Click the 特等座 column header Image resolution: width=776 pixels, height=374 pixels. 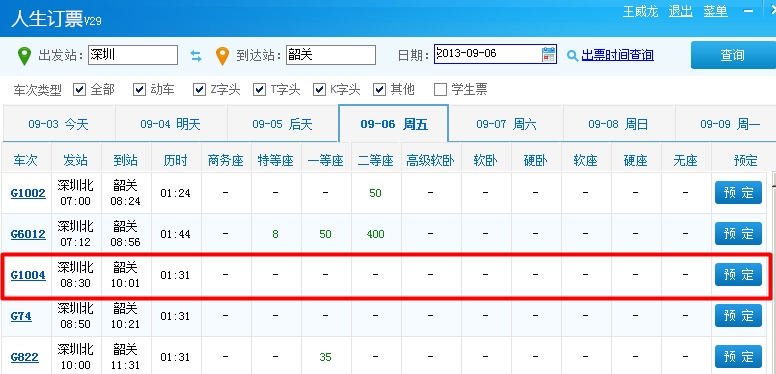point(276,160)
